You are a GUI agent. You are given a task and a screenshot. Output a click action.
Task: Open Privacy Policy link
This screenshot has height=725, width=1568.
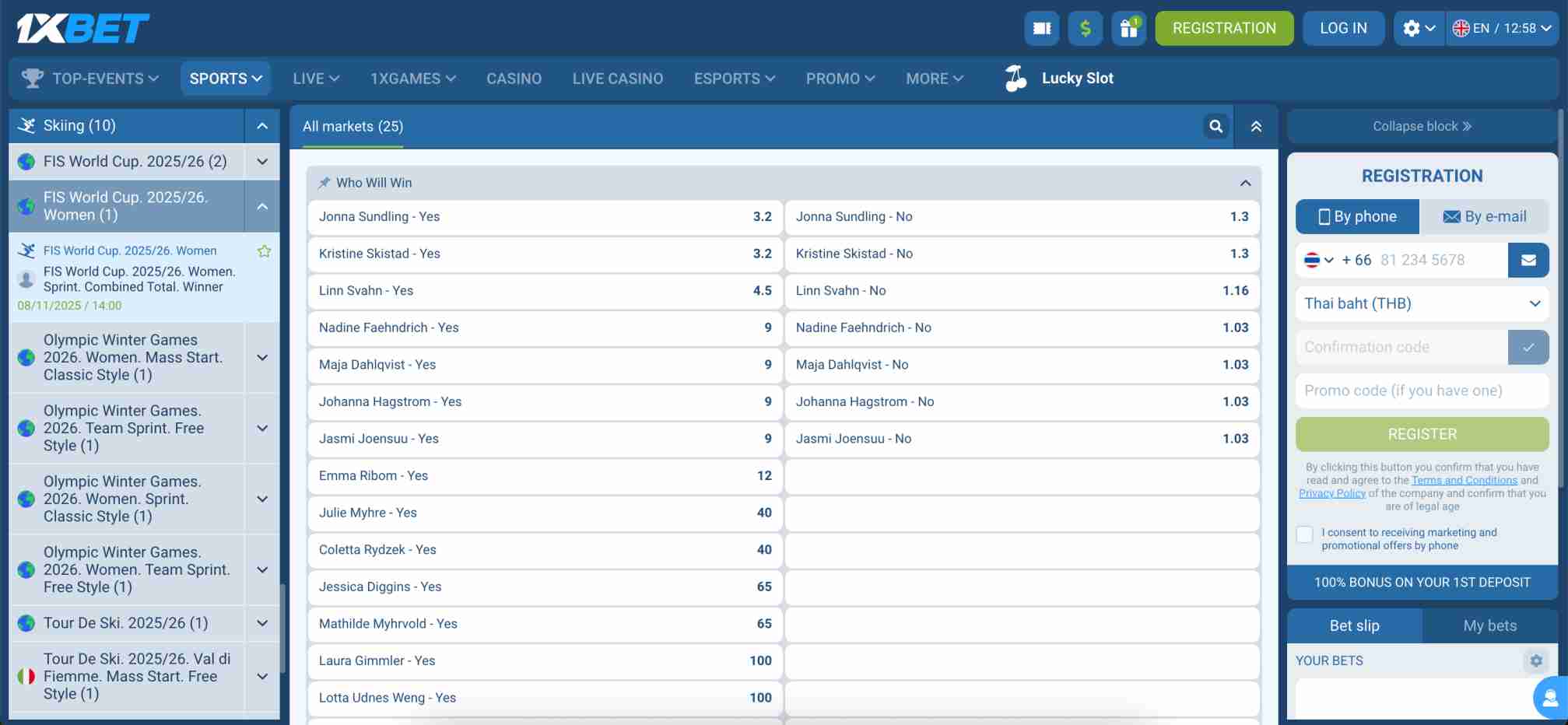pyautogui.click(x=1332, y=493)
